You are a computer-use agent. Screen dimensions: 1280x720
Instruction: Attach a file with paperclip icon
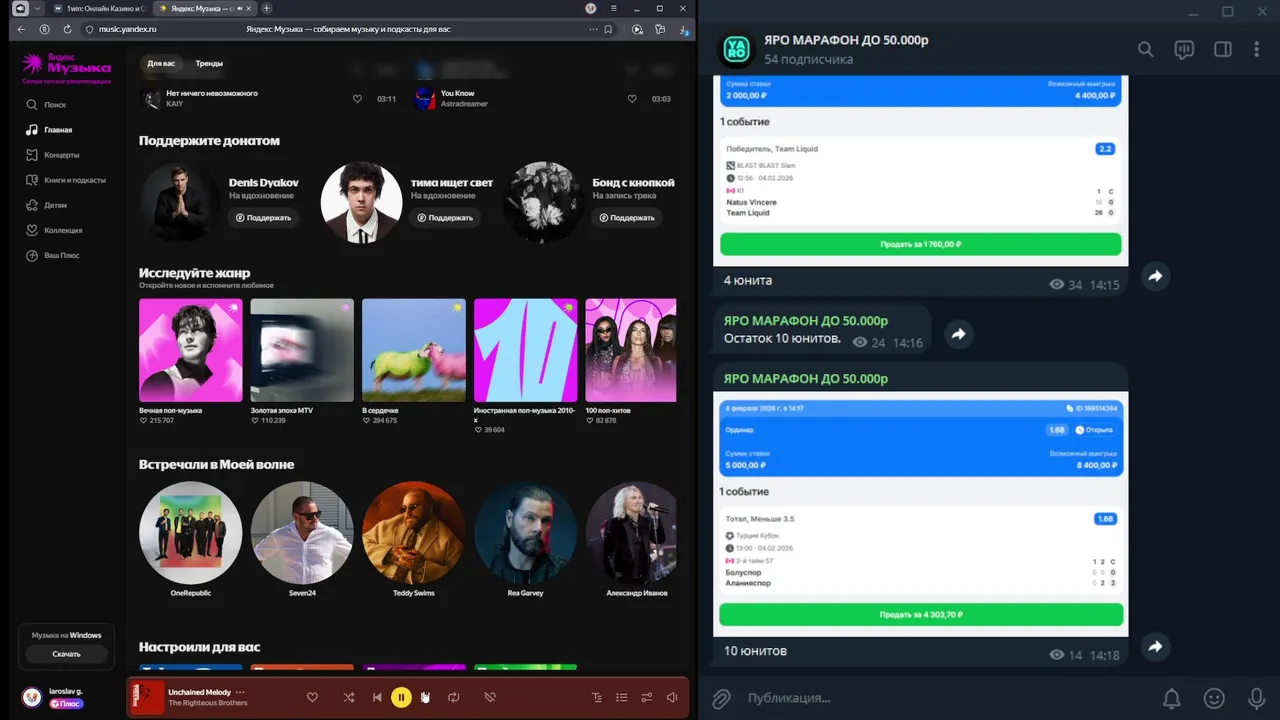click(x=721, y=698)
